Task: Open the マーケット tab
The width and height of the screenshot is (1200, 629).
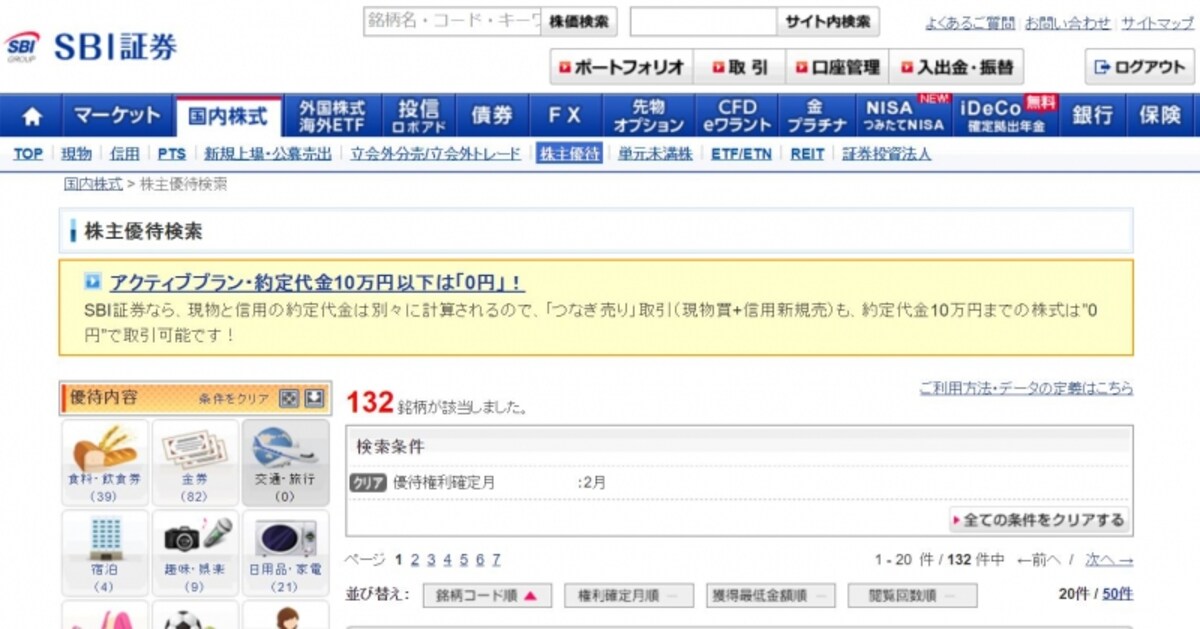Action: pyautogui.click(x=118, y=116)
